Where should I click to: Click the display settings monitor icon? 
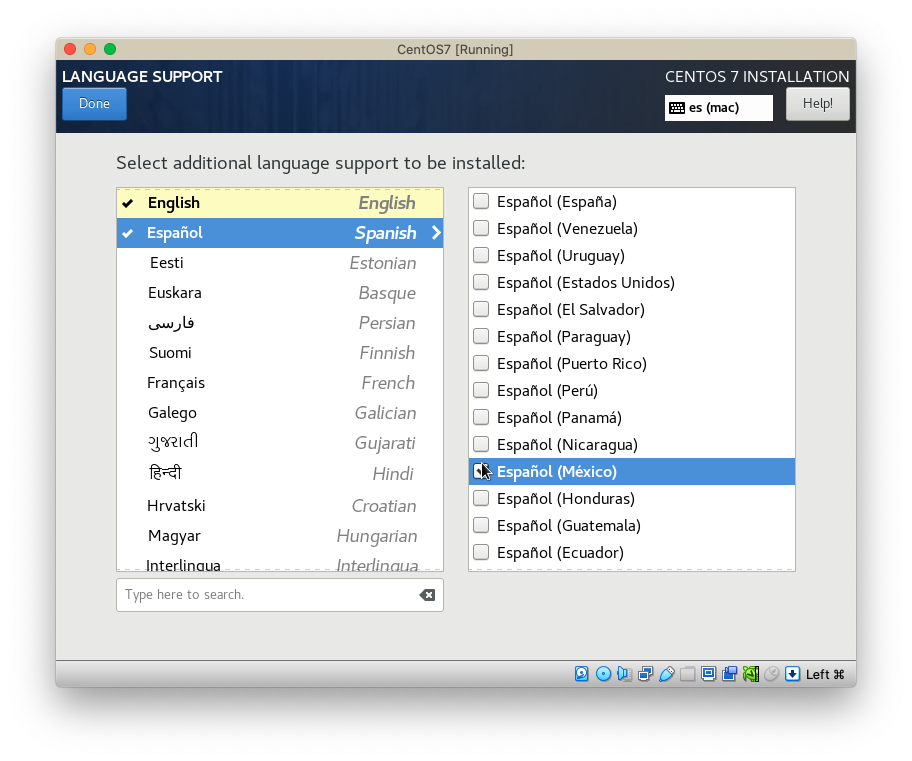point(709,674)
